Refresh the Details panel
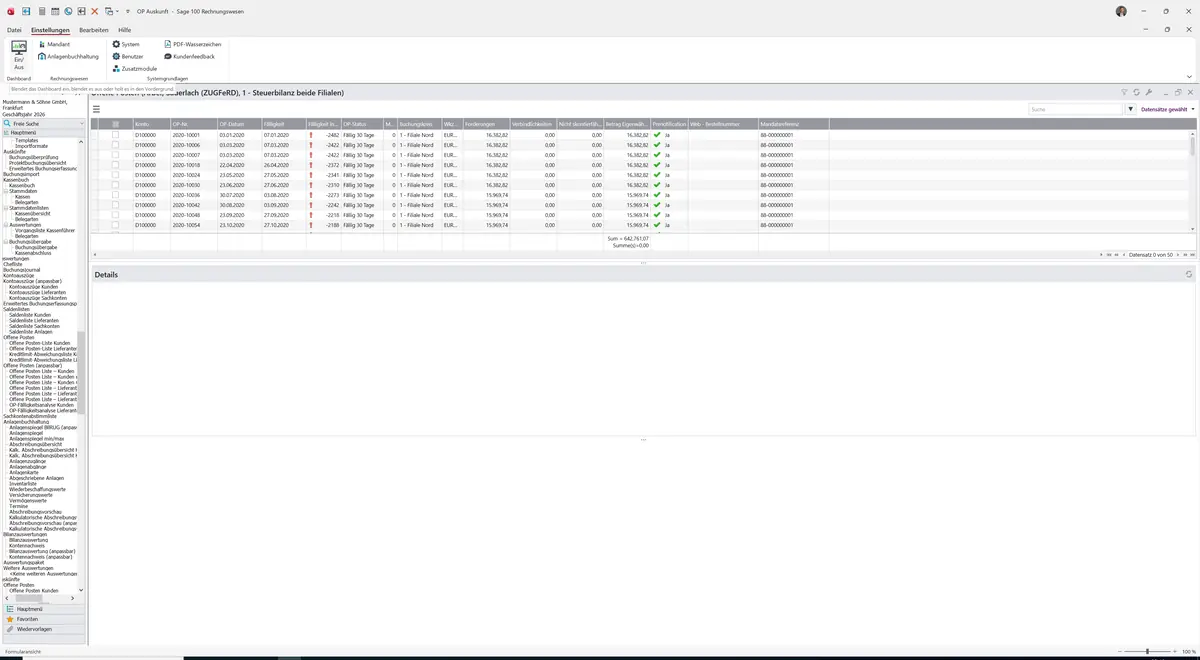This screenshot has width=1200, height=660. [1188, 274]
